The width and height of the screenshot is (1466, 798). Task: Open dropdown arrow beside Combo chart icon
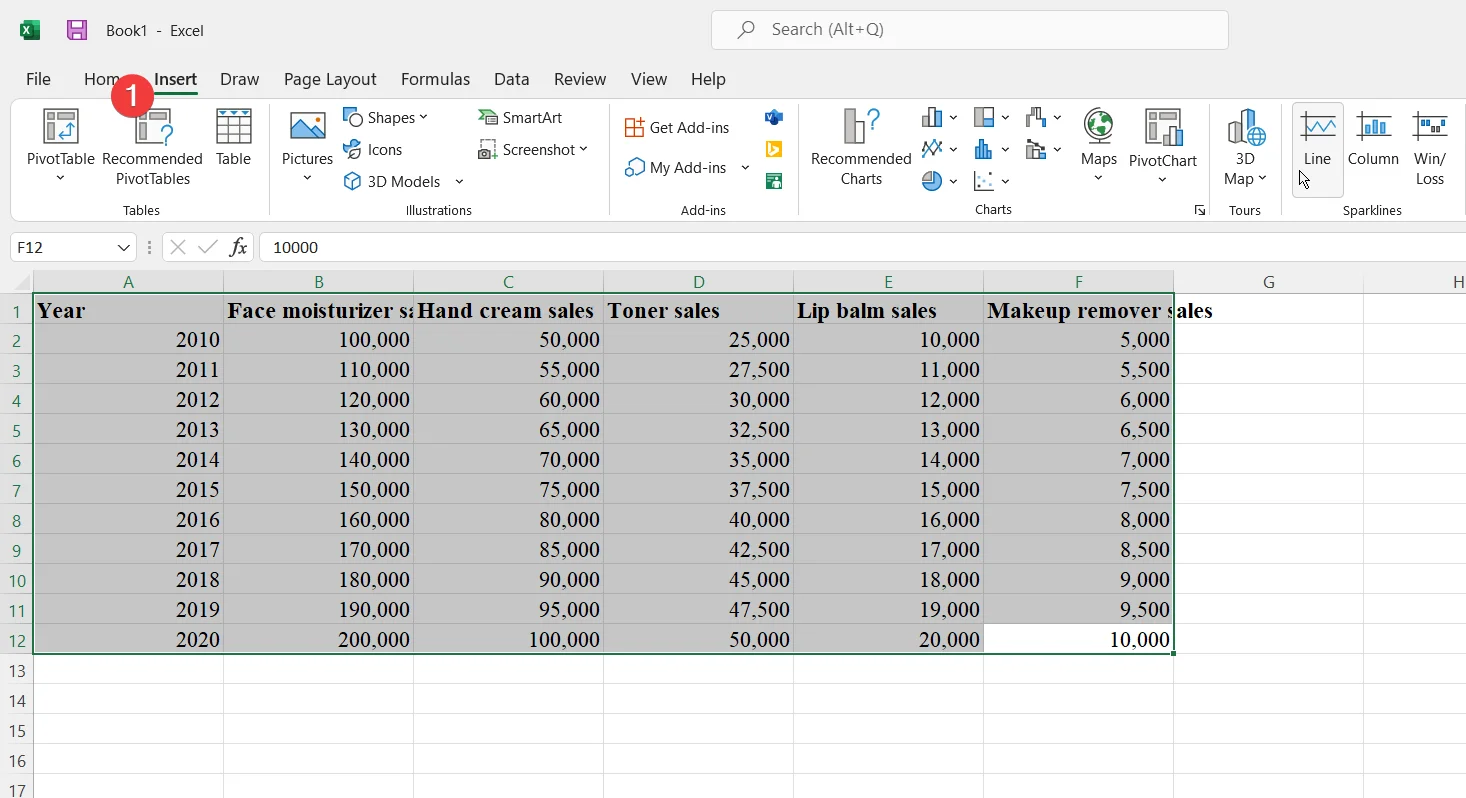[1057, 149]
